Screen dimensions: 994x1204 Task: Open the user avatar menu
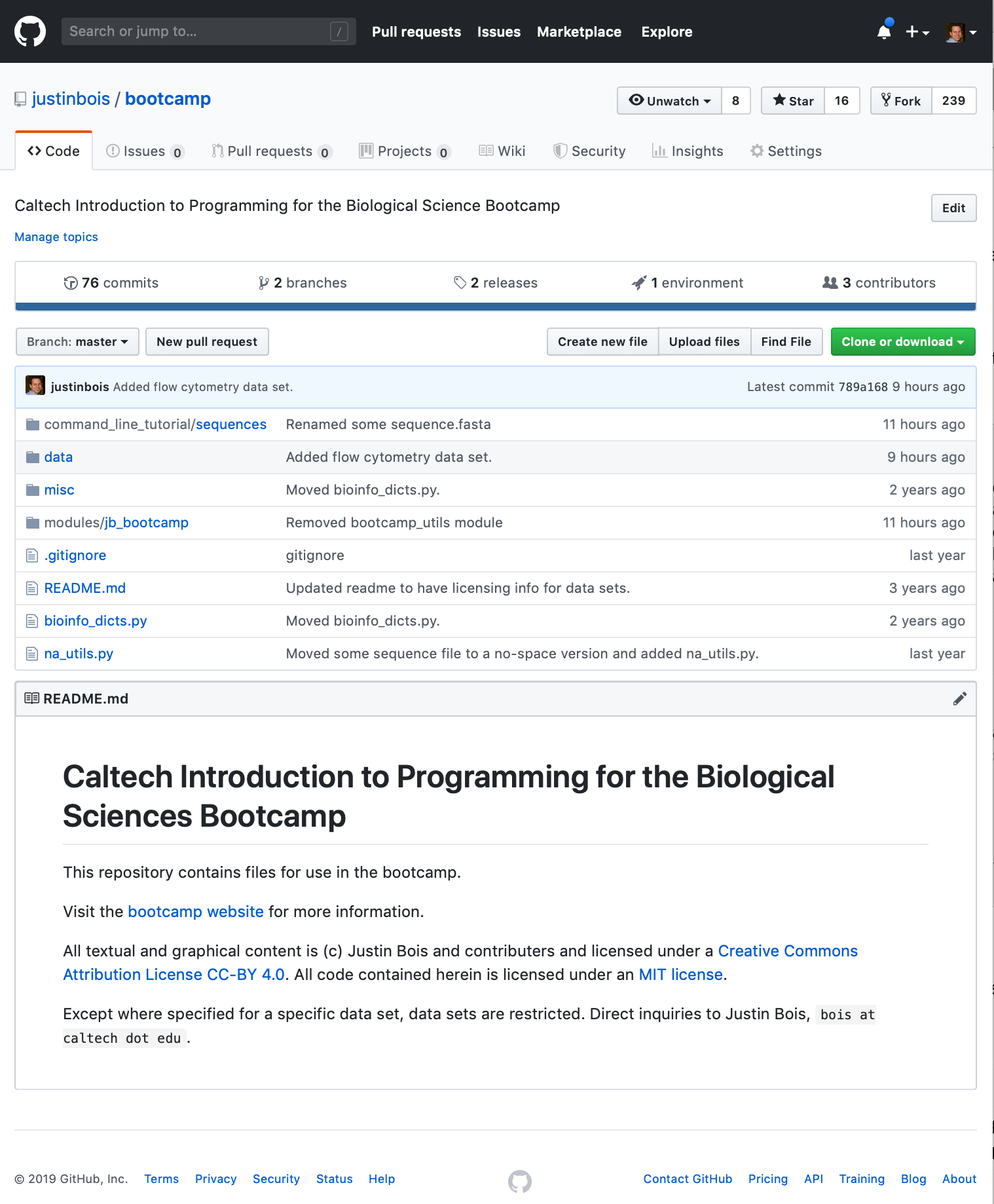[x=961, y=31]
